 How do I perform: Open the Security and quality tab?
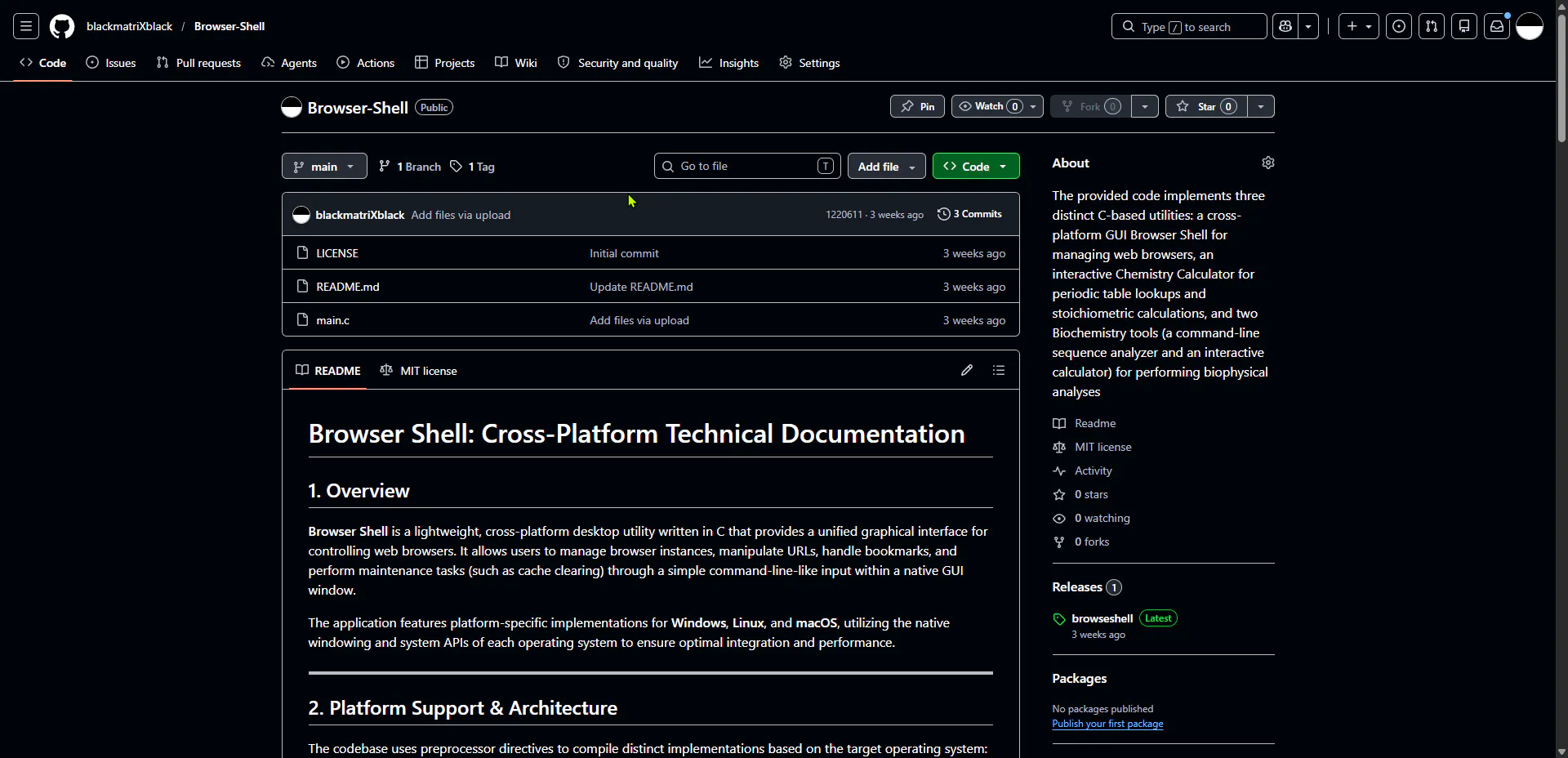[618, 63]
